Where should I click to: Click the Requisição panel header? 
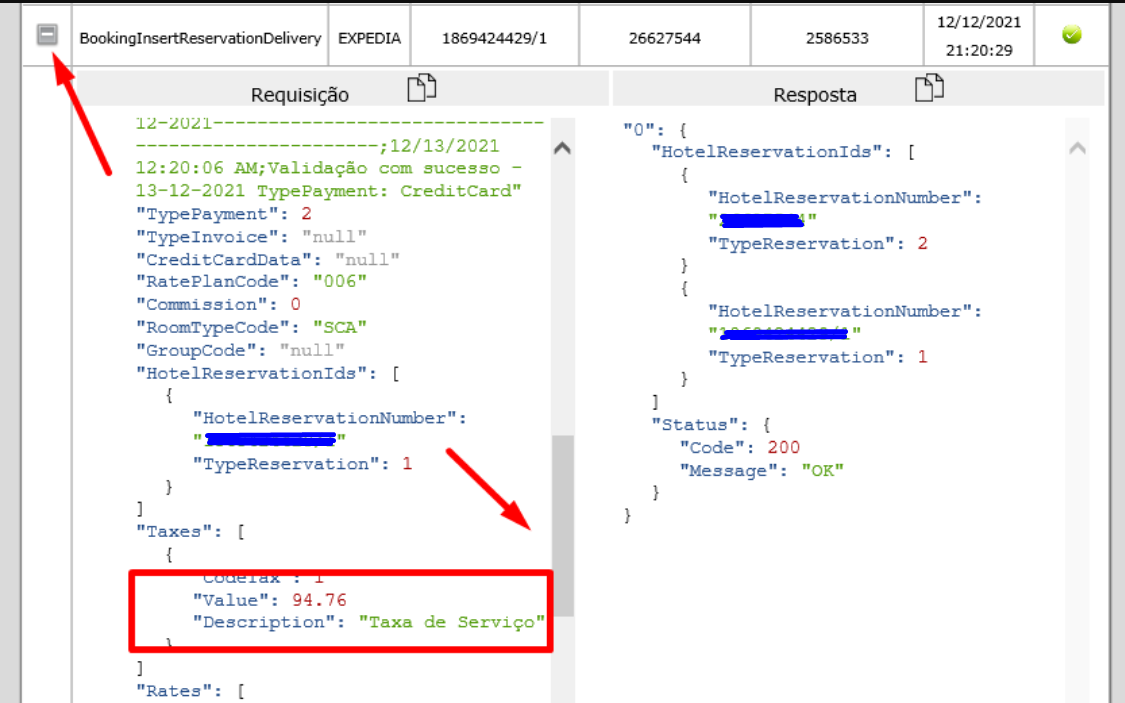point(342,89)
